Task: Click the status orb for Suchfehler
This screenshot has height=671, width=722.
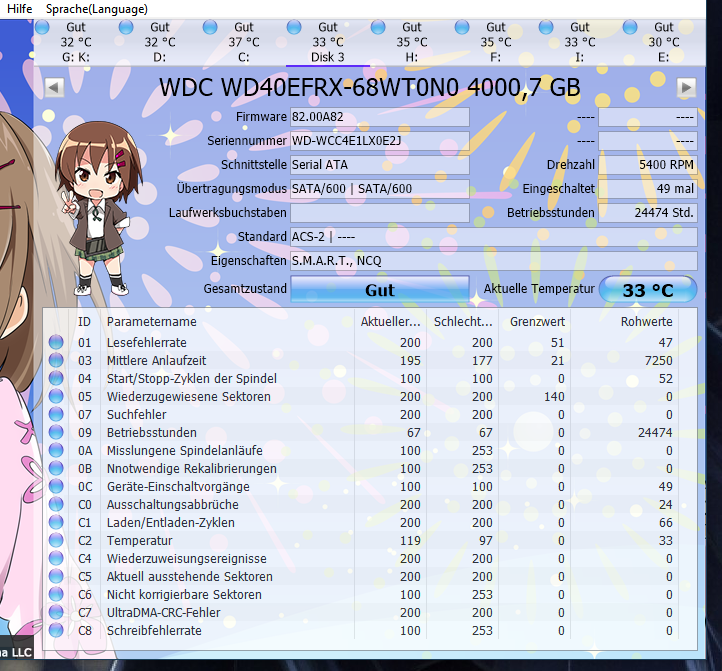Action: (56, 414)
